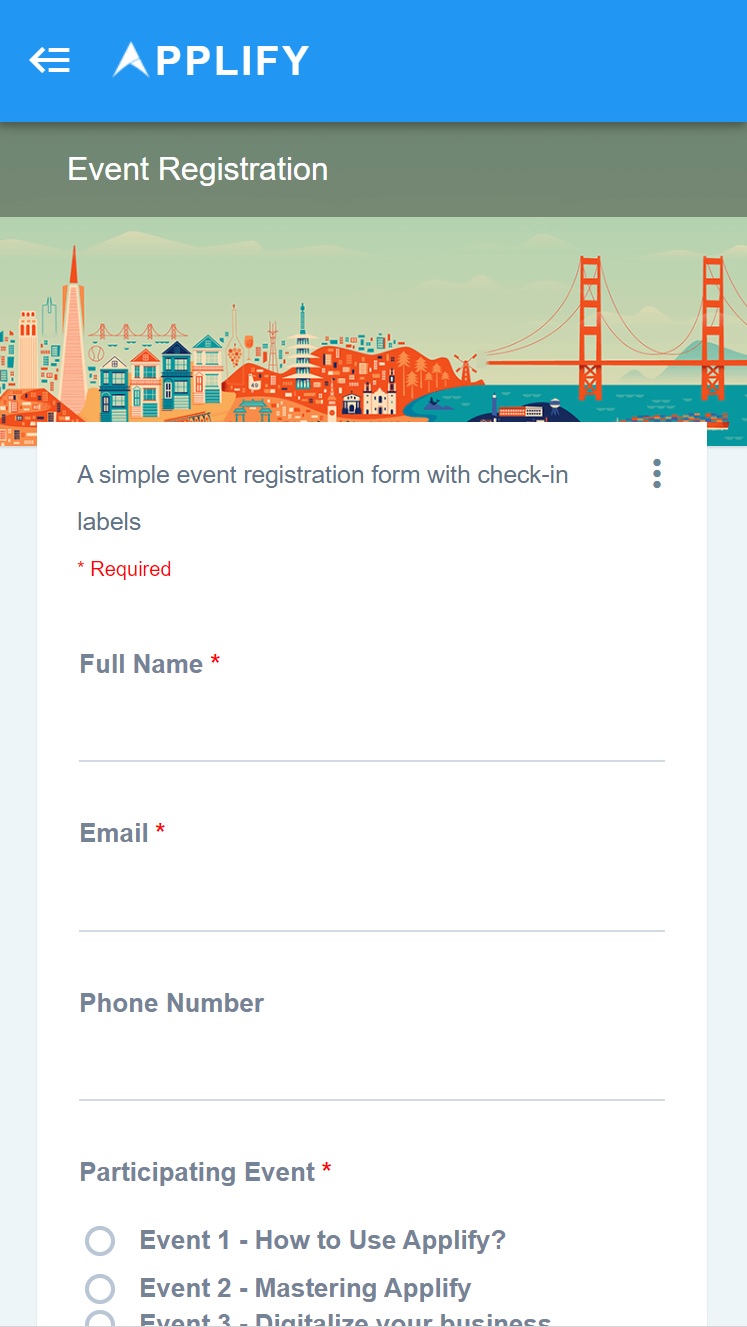Click the form description text
Viewport: 747px width, 1327px height.
(322, 497)
